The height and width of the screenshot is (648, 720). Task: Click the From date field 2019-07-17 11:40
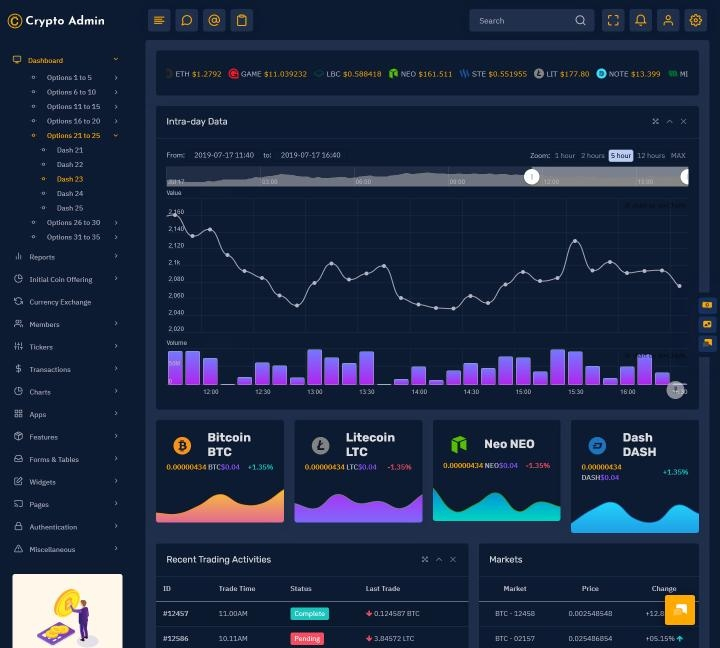click(x=224, y=155)
